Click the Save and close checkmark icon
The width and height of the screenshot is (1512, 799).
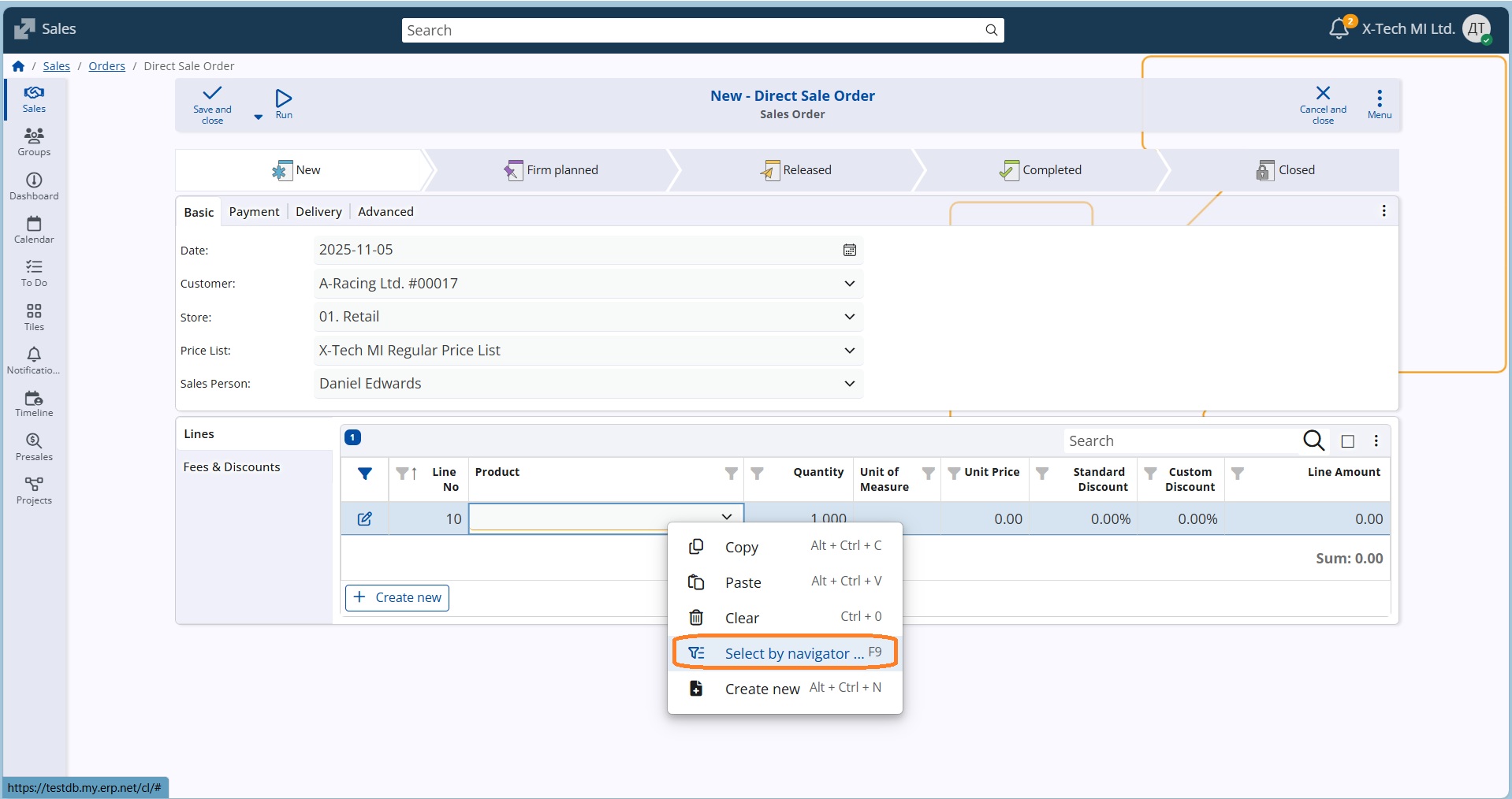(212, 94)
